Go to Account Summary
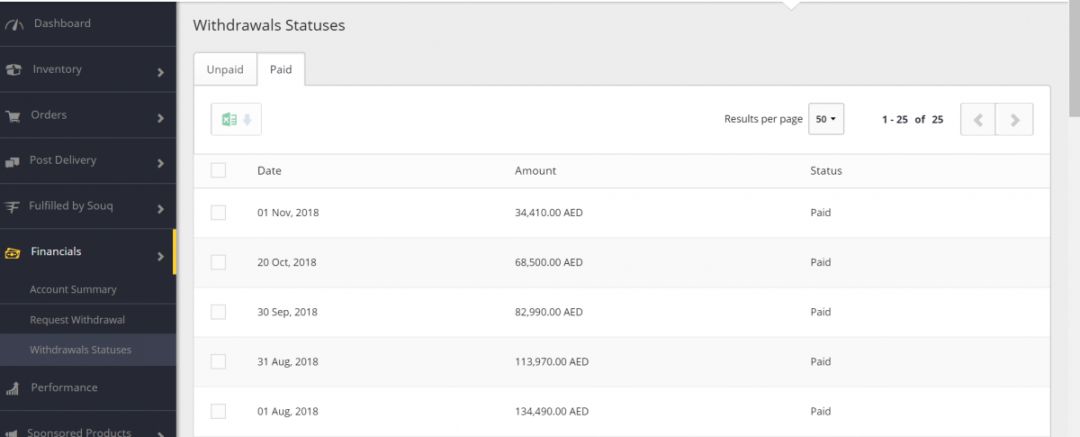 [73, 290]
